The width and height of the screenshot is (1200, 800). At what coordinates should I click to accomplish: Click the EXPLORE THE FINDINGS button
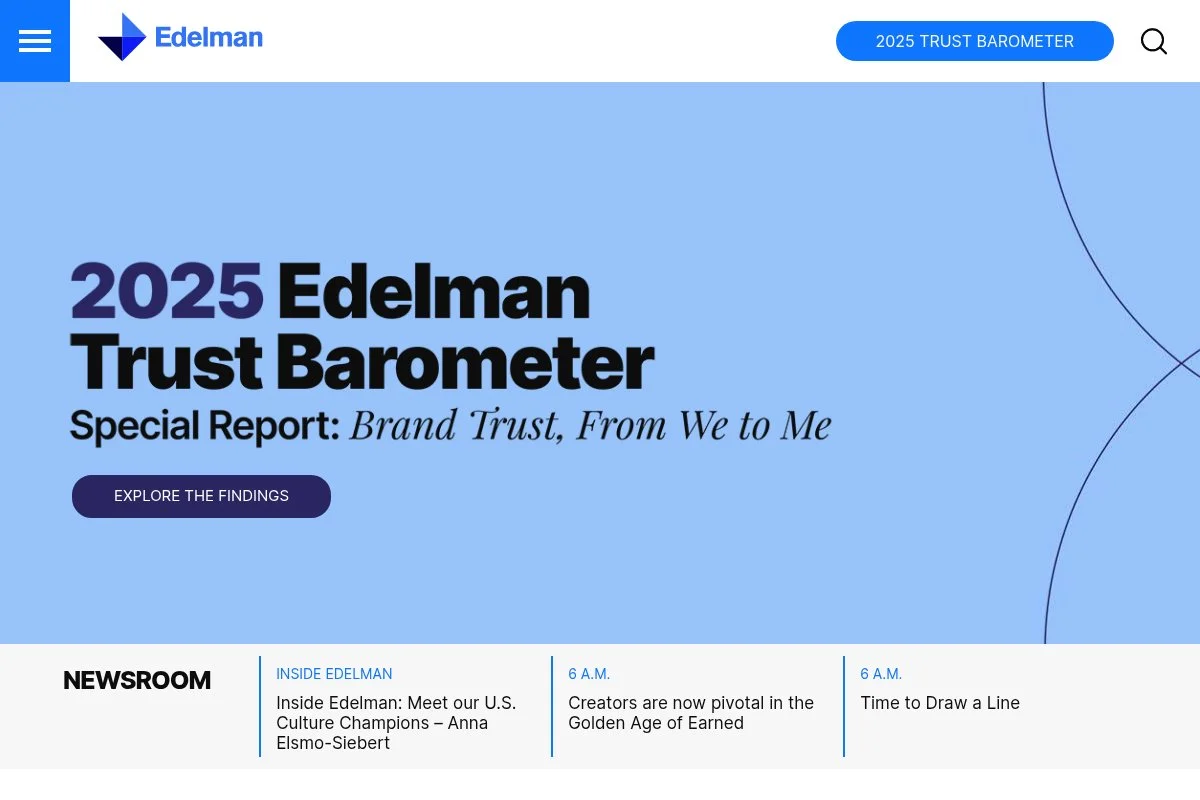tap(201, 496)
